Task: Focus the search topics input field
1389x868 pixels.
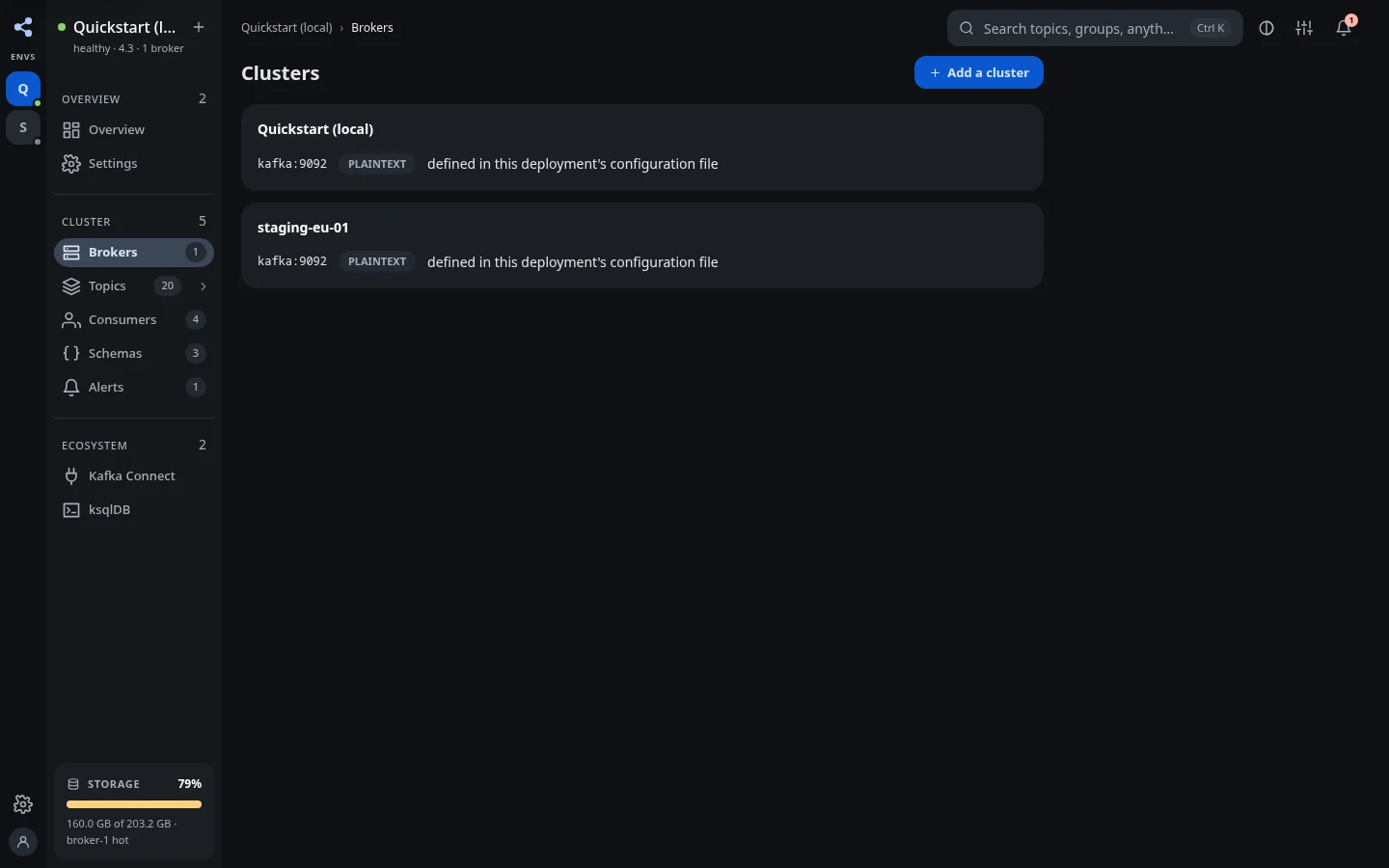Action: (x=1095, y=28)
